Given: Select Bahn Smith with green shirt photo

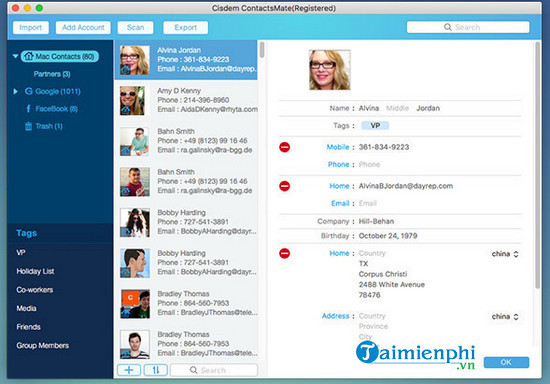Looking at the screenshot, I should tap(186, 141).
